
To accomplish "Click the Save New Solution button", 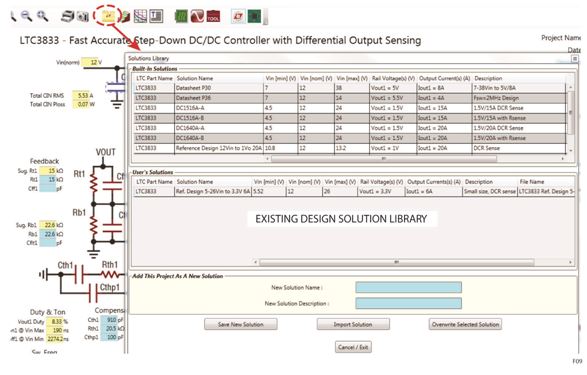I will click(241, 324).
